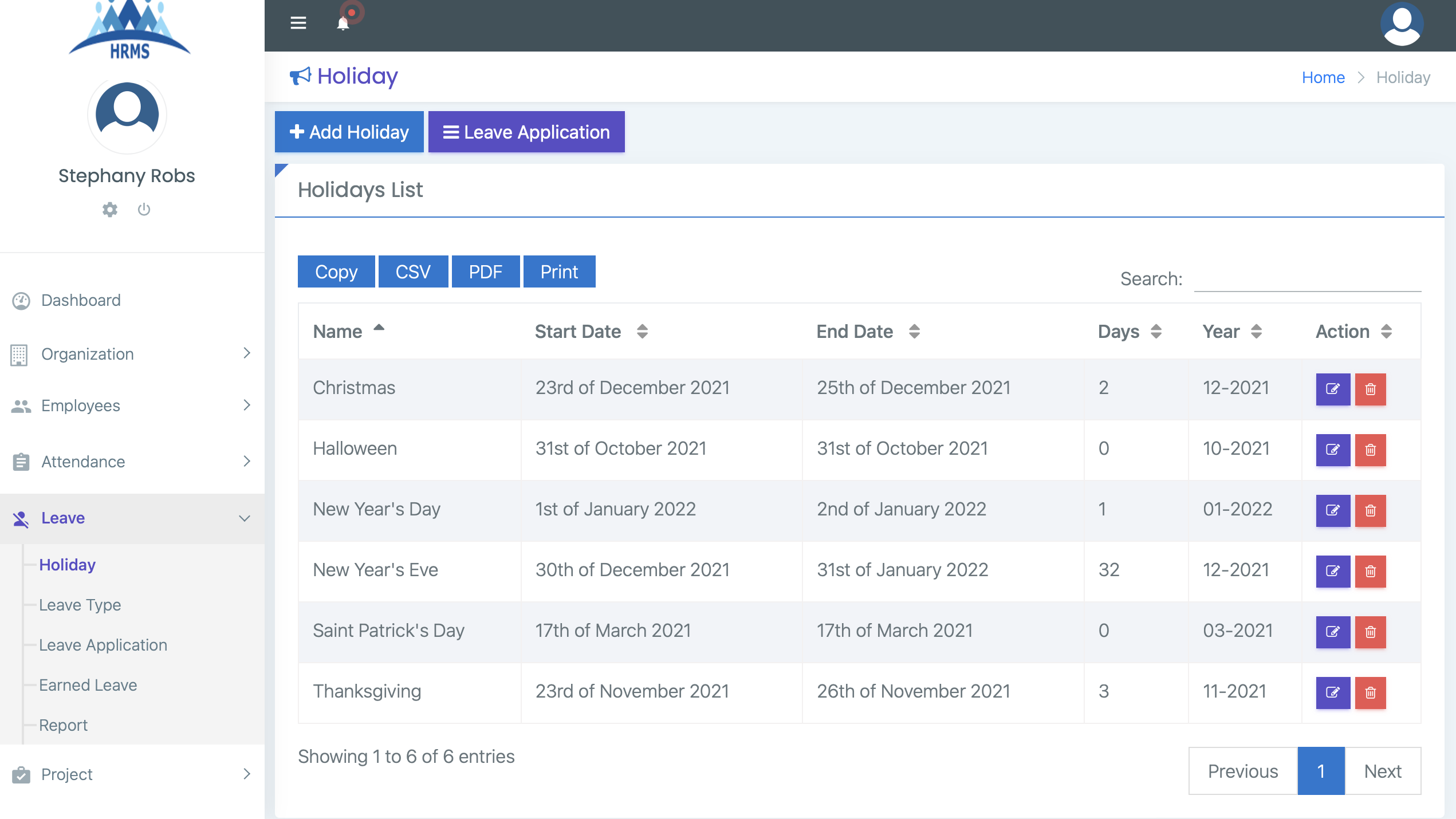The image size is (1456, 819).
Task: Click the power logout icon
Action: click(144, 210)
